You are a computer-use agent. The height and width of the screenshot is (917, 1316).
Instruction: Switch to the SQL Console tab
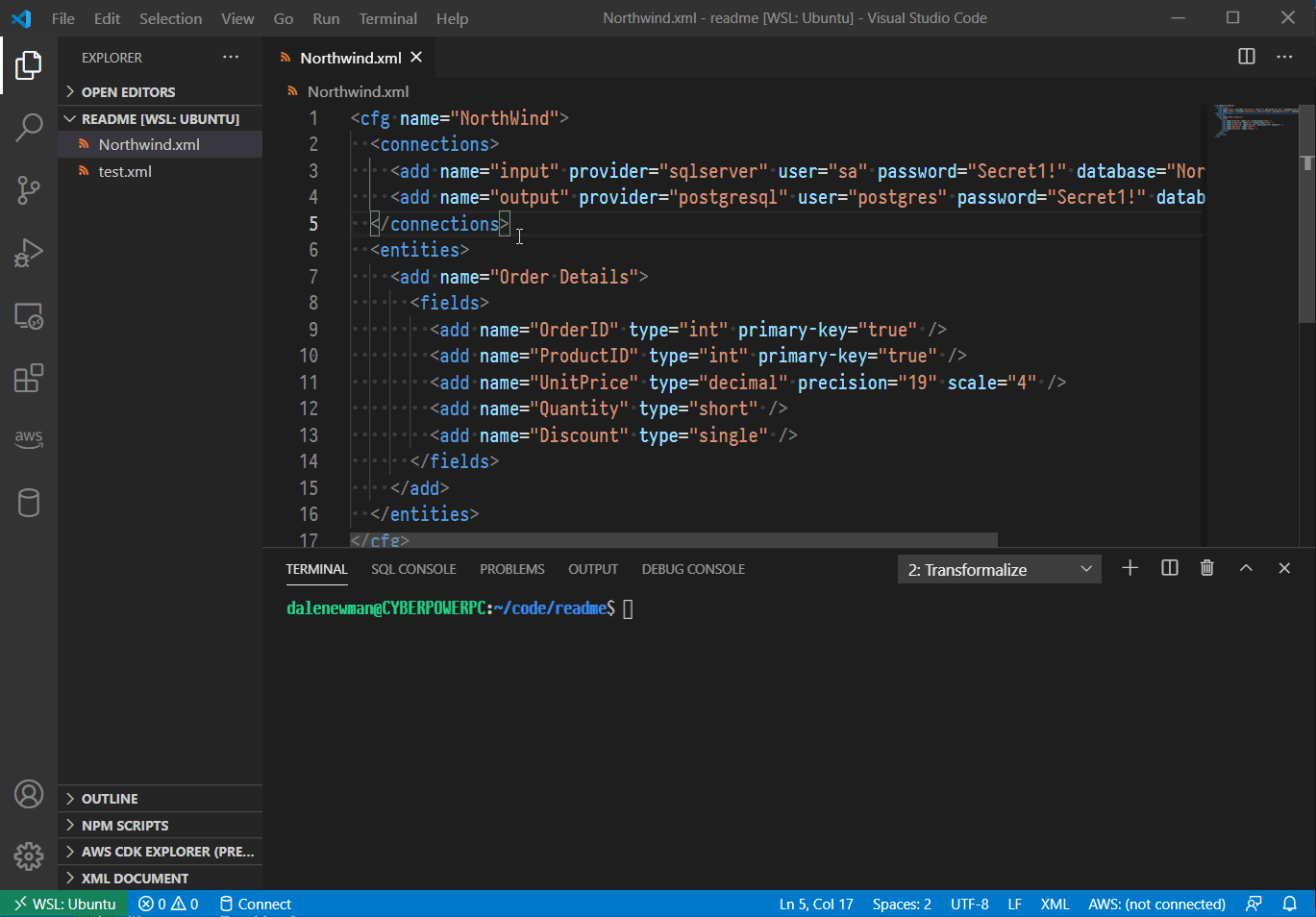[413, 569]
